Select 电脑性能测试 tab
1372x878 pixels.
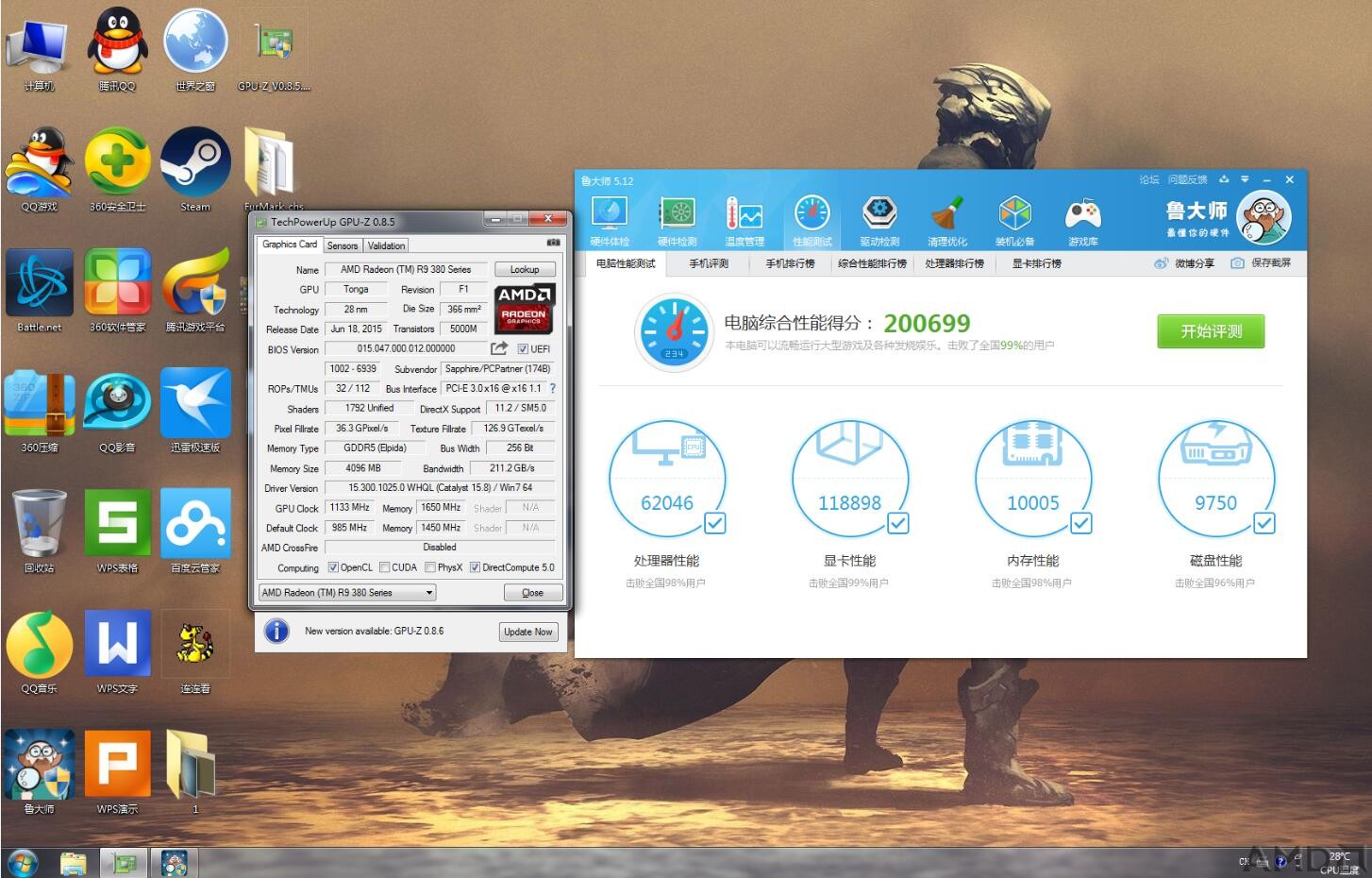tap(626, 263)
